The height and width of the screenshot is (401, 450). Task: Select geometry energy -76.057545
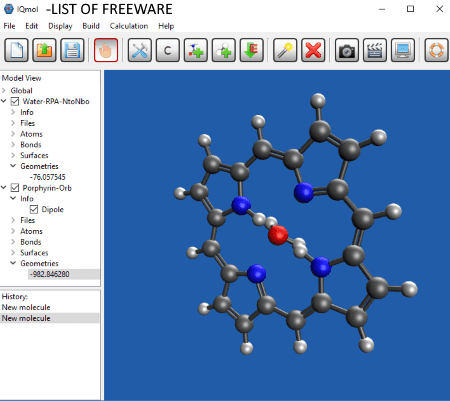tap(48, 177)
